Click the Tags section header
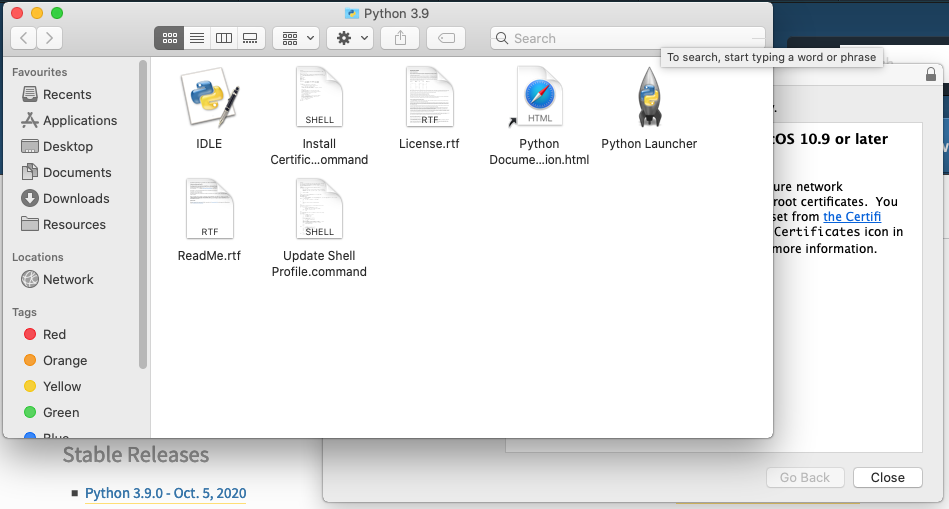The height and width of the screenshot is (509, 949). coord(24,312)
